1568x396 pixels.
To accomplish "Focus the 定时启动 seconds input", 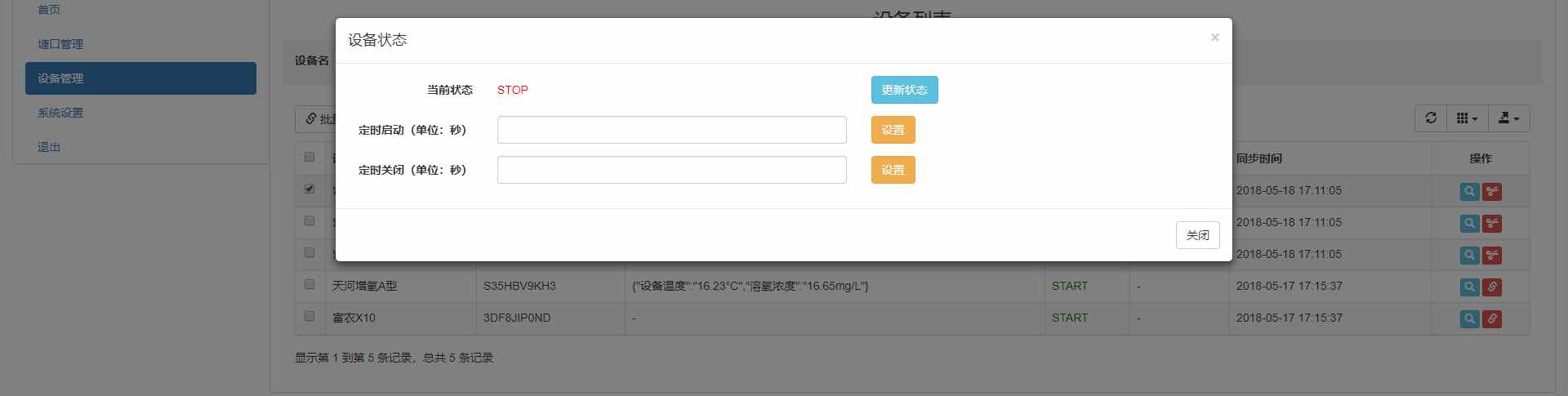I will (671, 130).
